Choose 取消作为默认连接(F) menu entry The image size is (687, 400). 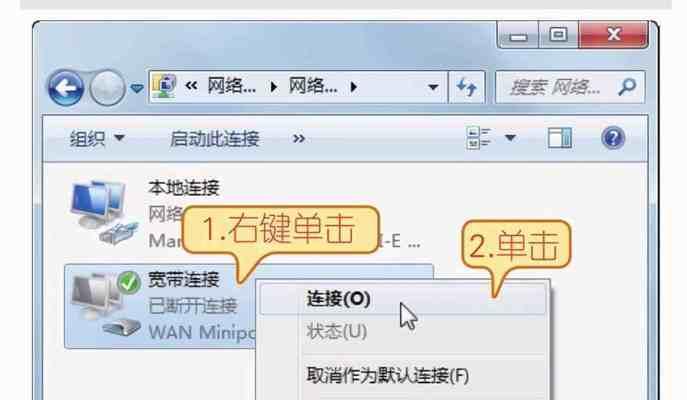[388, 375]
